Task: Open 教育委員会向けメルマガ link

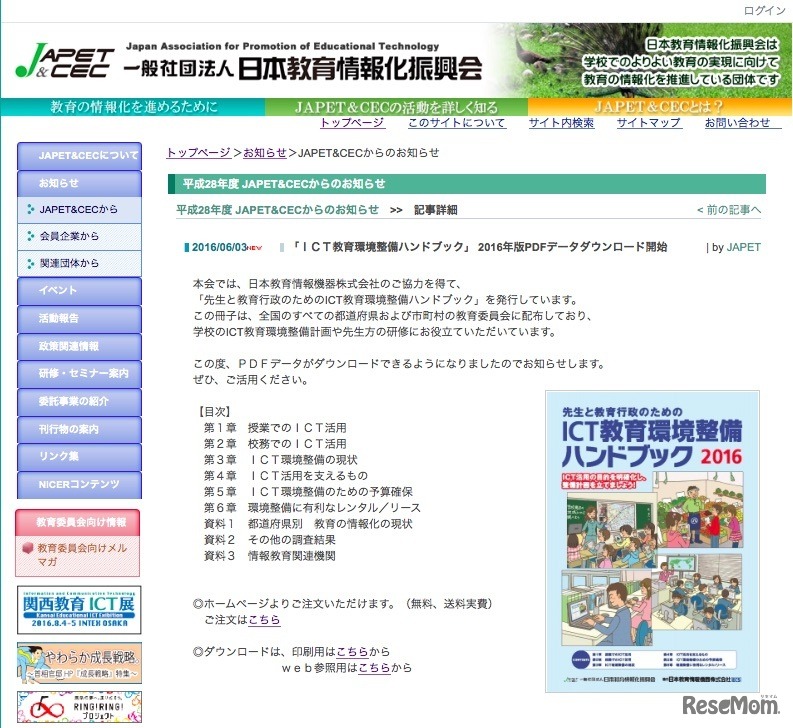Action: [82, 555]
